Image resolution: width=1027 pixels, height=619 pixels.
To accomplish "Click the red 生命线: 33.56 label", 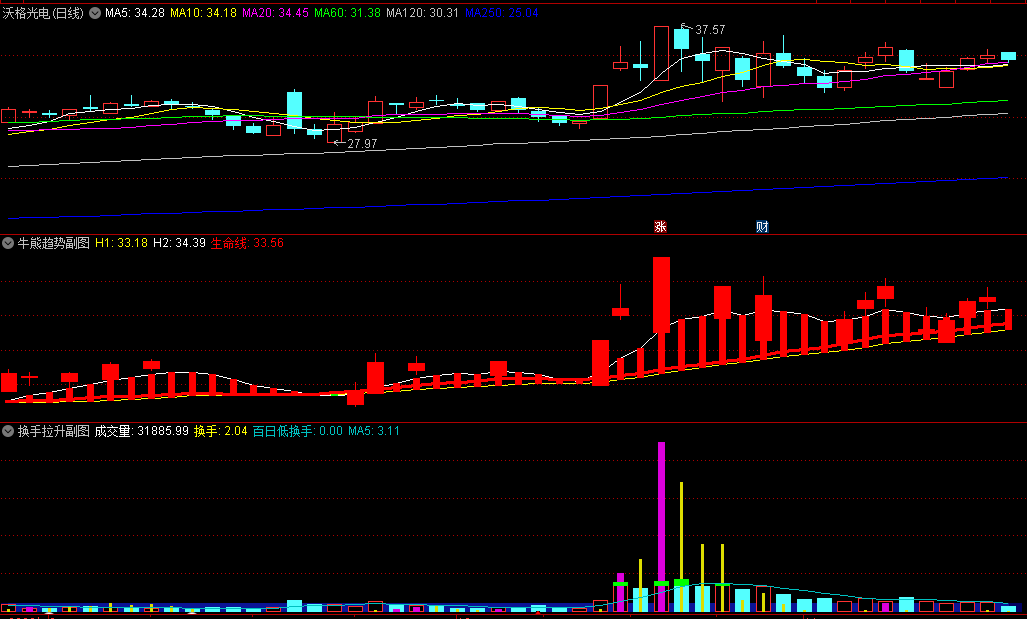I will (x=247, y=243).
